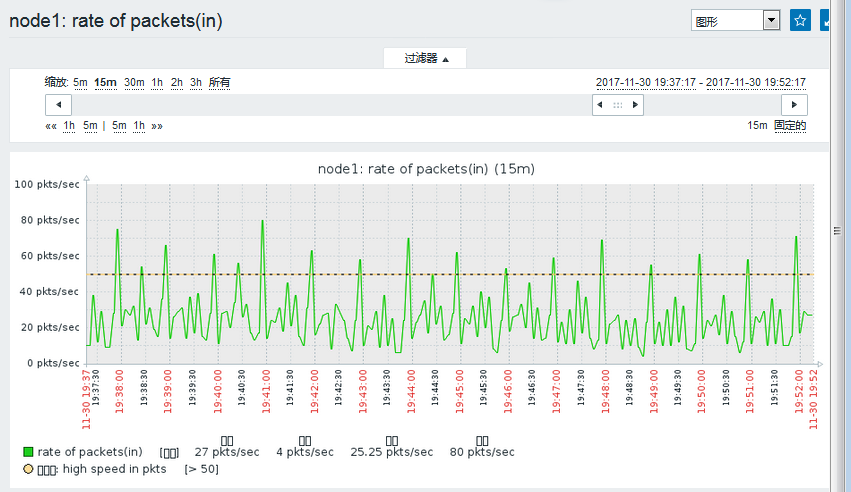Click the date range timestamp link
Screen dimensions: 851x492
pos(701,82)
